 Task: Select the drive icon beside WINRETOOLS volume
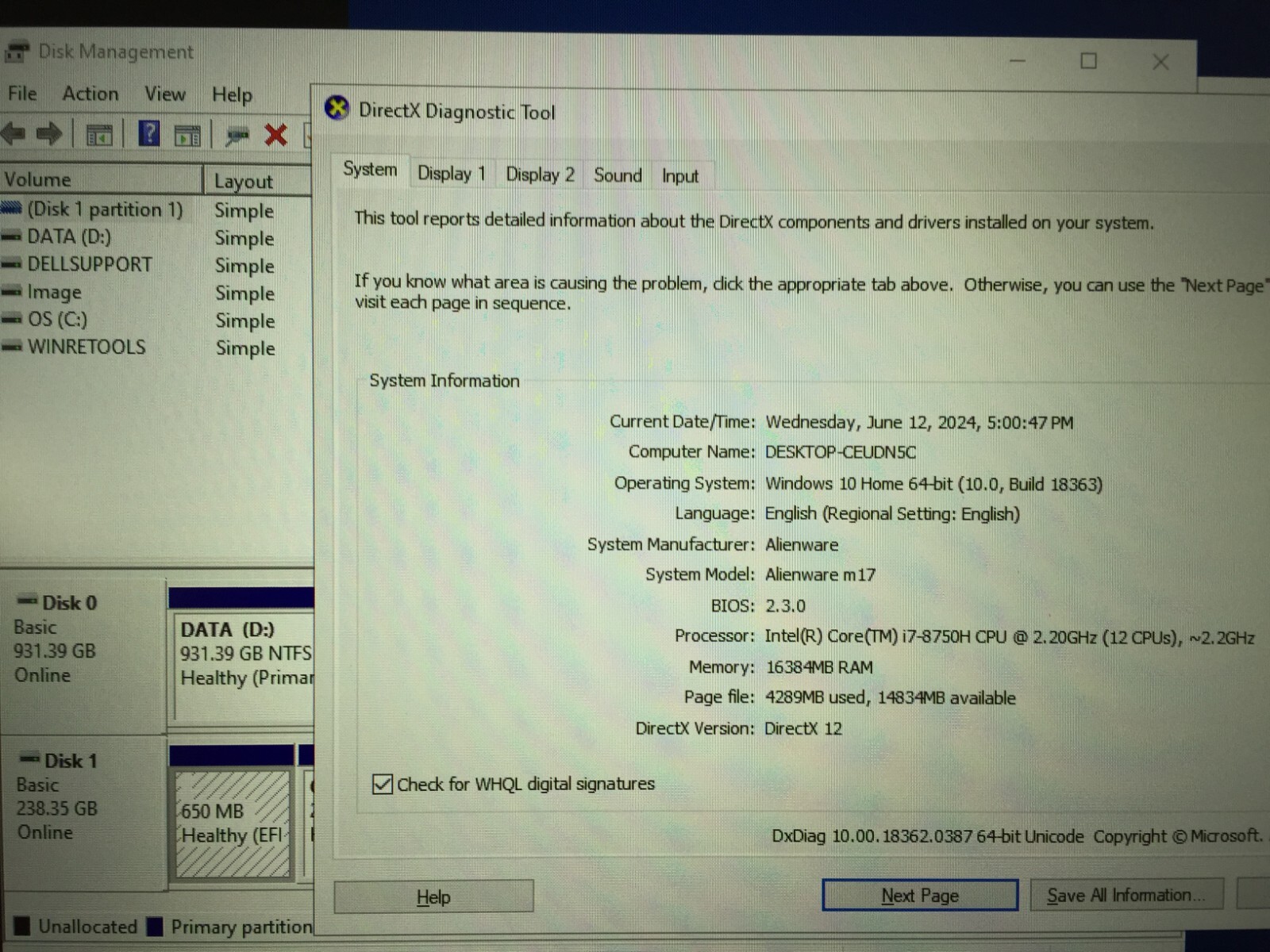point(12,347)
